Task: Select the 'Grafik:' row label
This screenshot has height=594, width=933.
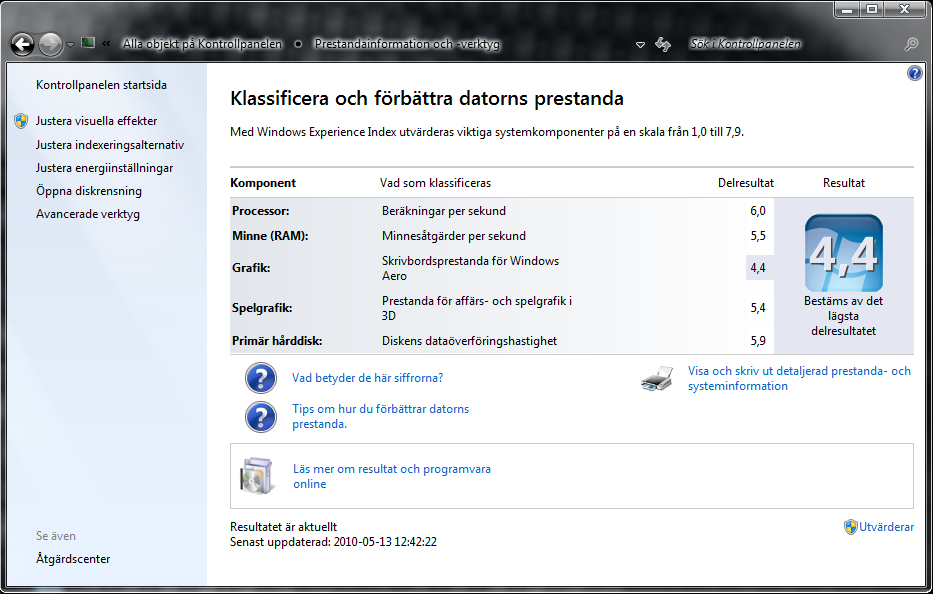Action: [x=251, y=268]
